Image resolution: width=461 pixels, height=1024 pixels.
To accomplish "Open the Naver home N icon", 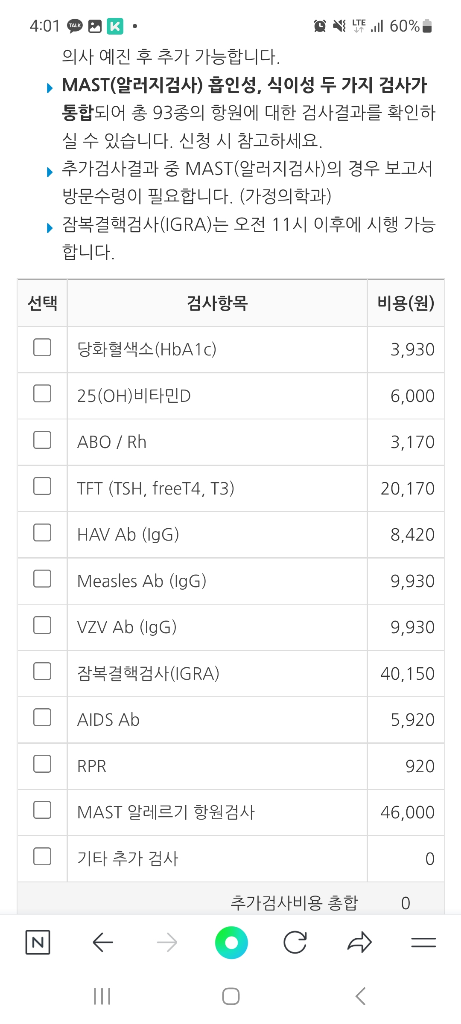I will [x=38, y=942].
